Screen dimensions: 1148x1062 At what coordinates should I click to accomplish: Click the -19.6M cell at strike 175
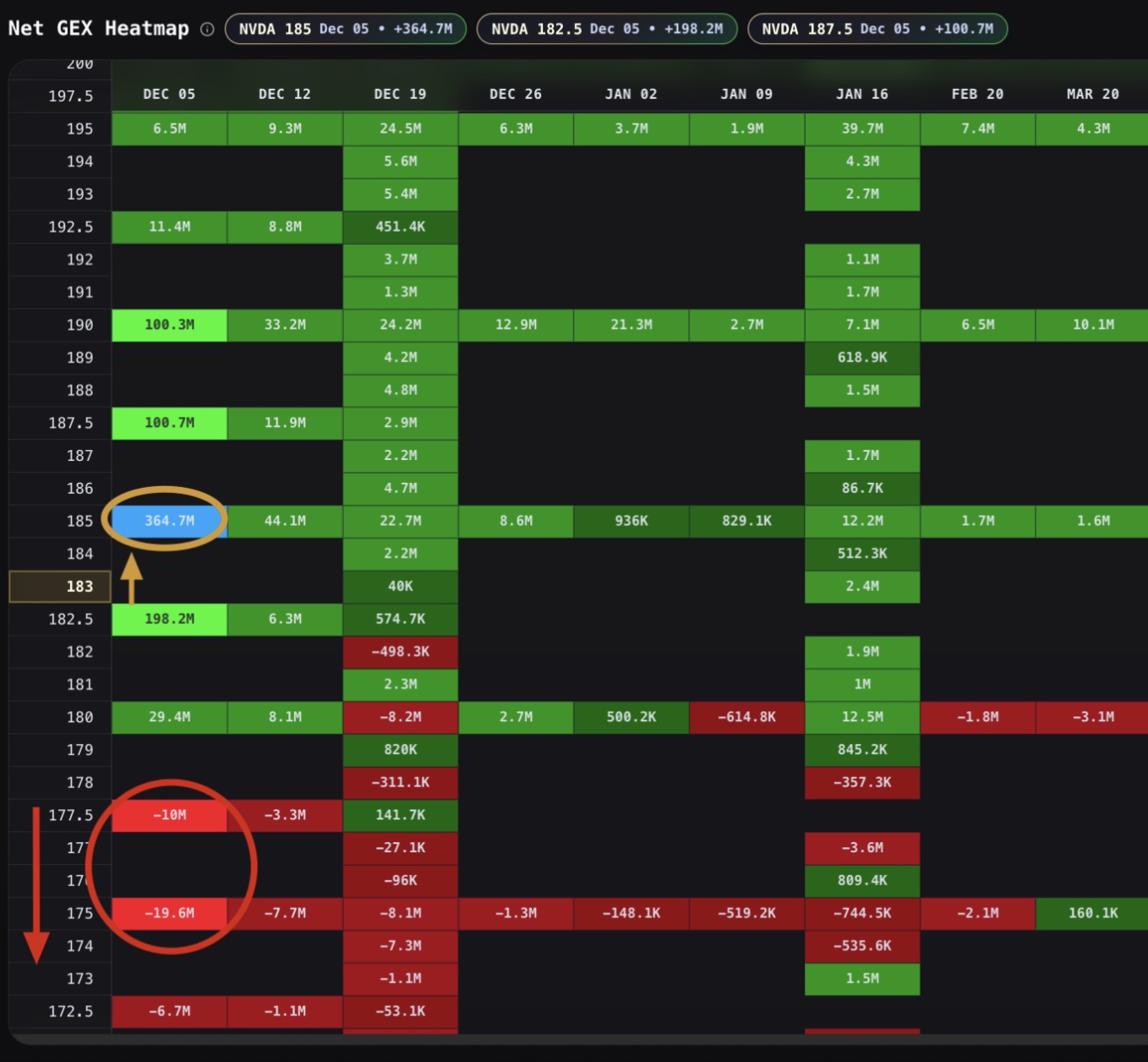tap(169, 913)
